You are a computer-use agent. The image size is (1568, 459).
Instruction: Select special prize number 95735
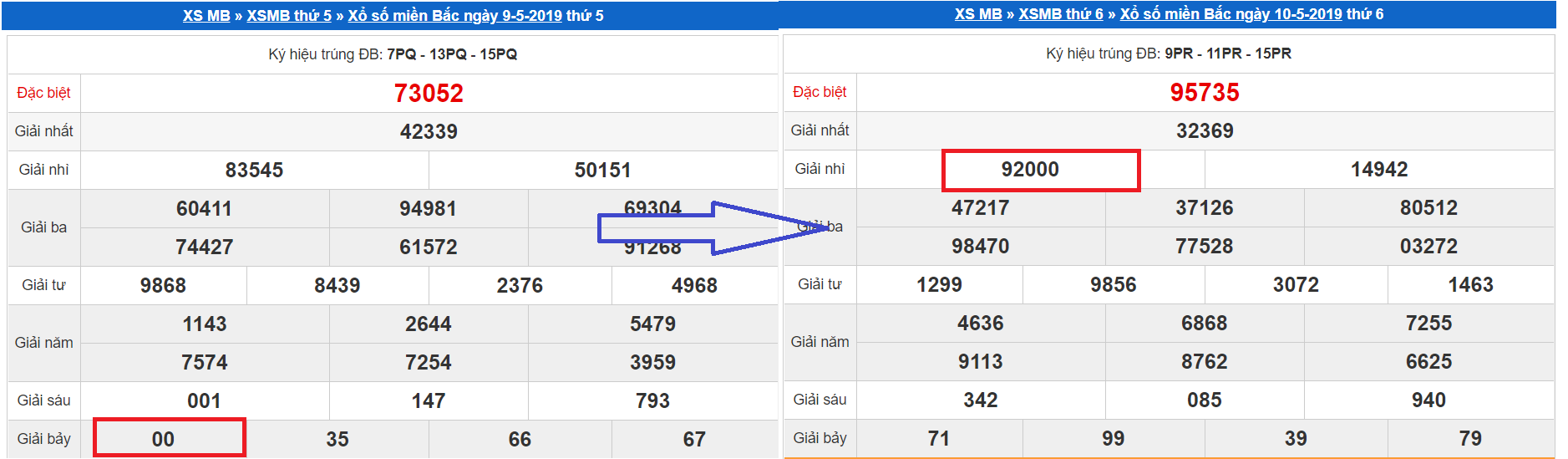pos(1204,92)
